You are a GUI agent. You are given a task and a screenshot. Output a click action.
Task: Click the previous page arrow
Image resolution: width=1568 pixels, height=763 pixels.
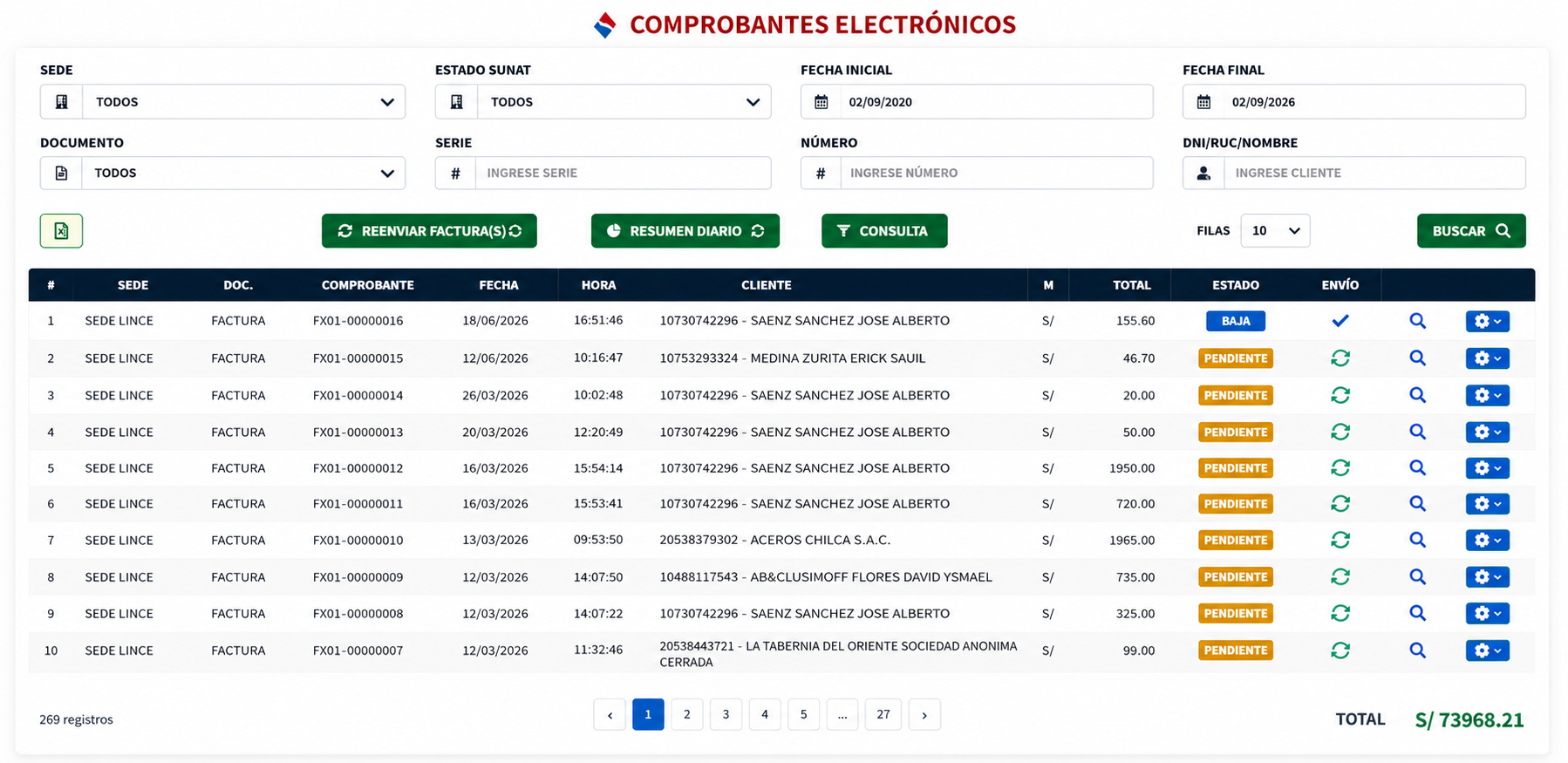point(610,714)
